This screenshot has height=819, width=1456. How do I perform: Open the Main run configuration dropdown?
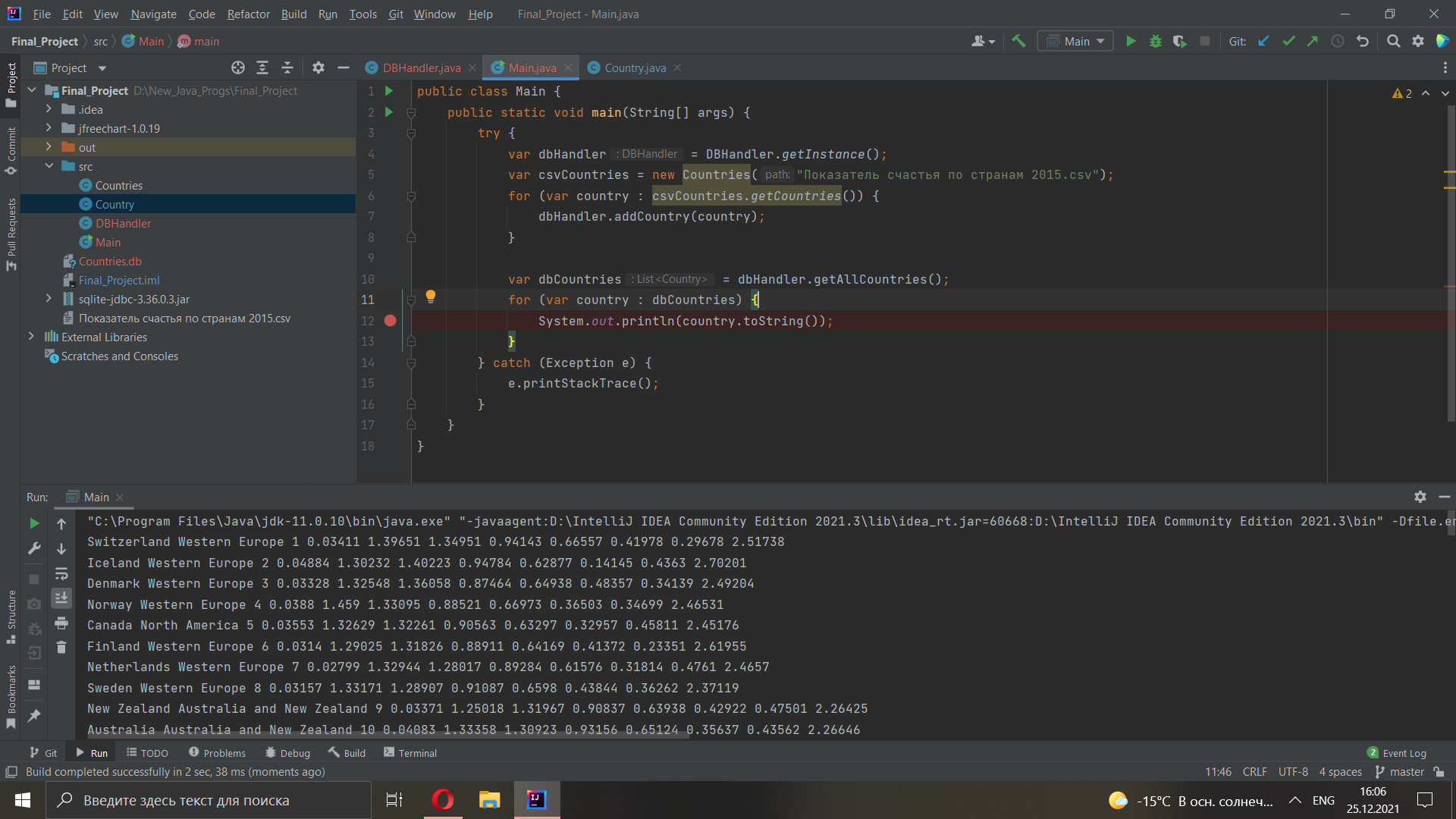coord(1075,41)
